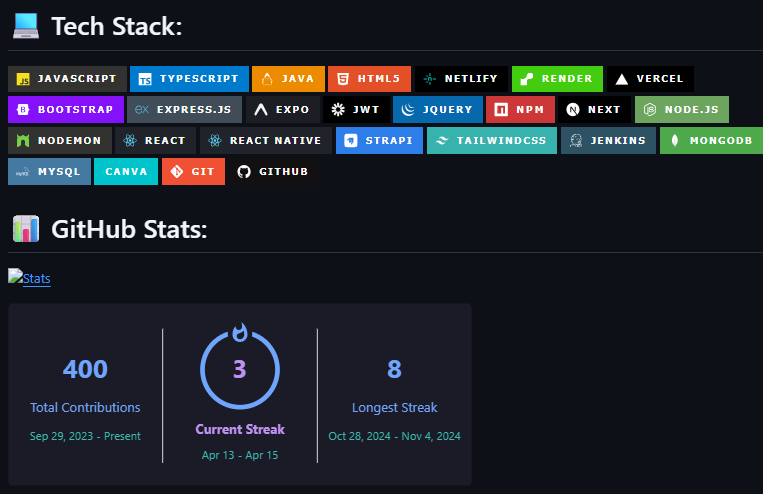Click the TypeScript badge
This screenshot has height=494, width=763.
189,79
